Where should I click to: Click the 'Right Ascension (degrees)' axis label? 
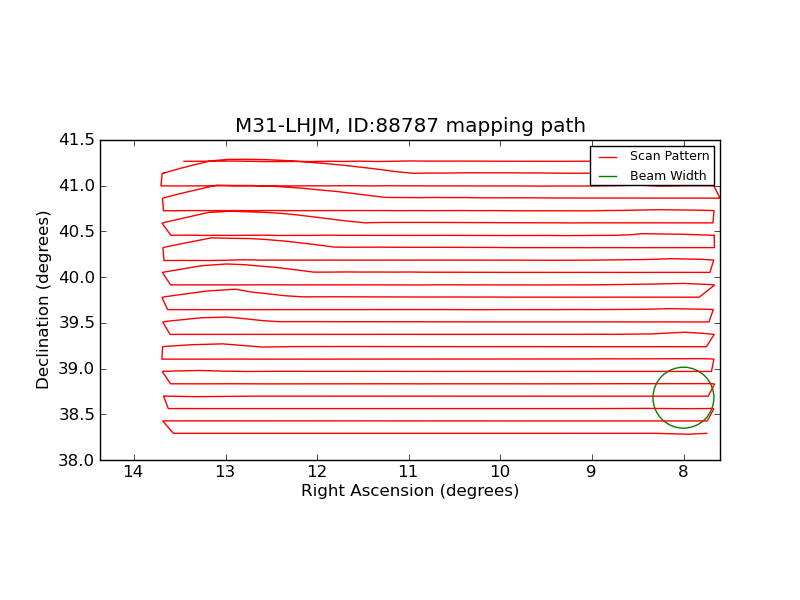tap(410, 491)
